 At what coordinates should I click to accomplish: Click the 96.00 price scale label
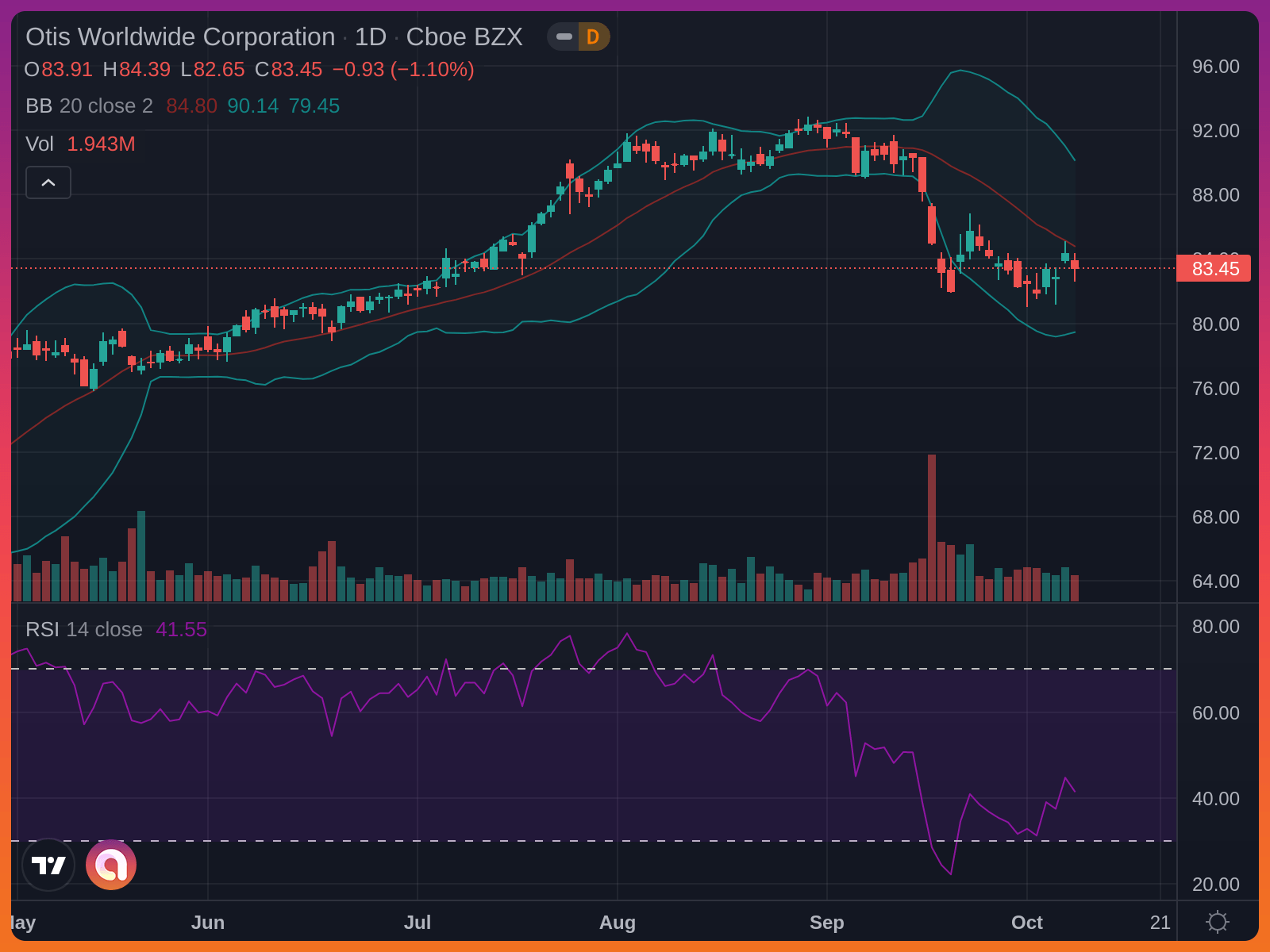pos(1215,67)
